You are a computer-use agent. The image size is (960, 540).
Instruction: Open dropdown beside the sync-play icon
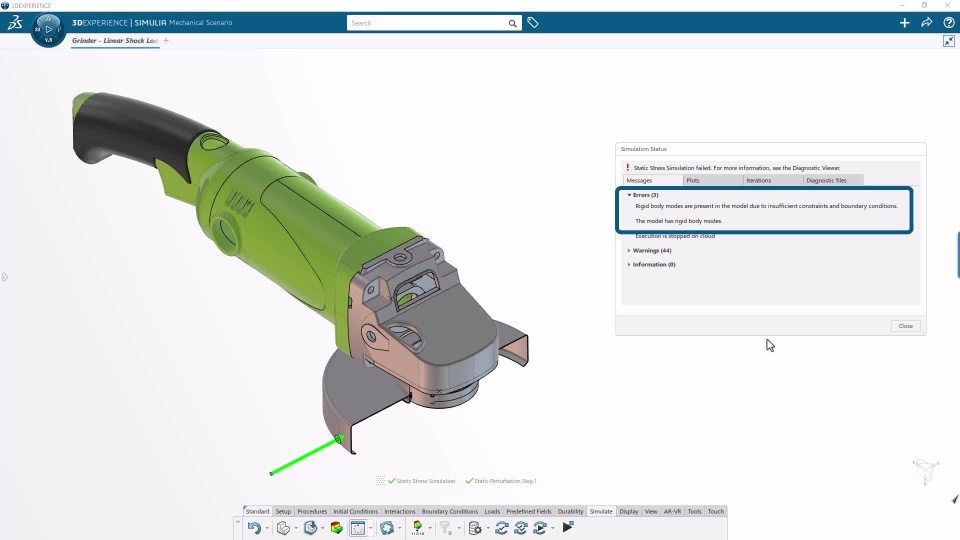click(x=552, y=528)
